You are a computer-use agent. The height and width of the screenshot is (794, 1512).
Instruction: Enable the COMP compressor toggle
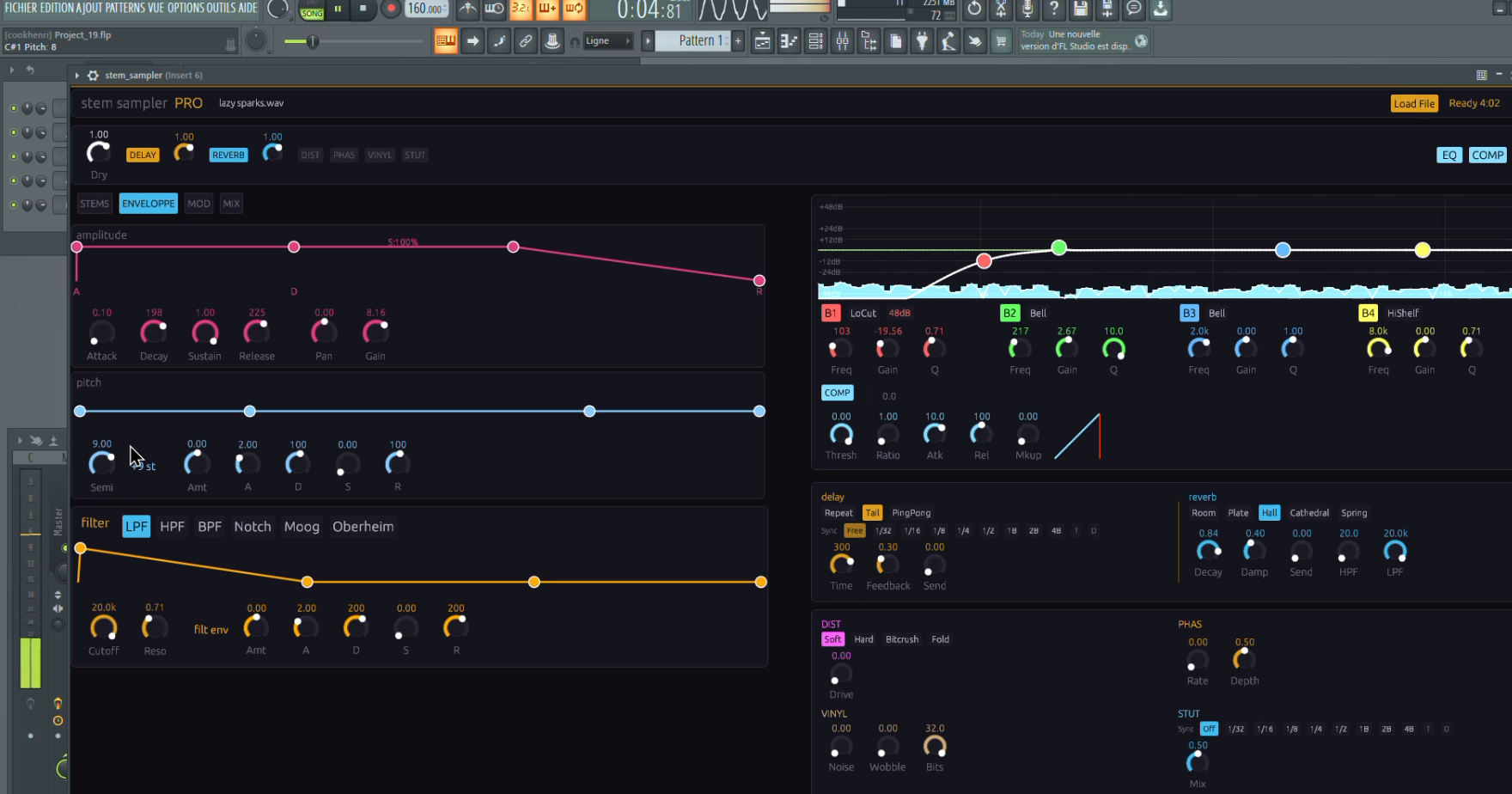coord(1487,156)
